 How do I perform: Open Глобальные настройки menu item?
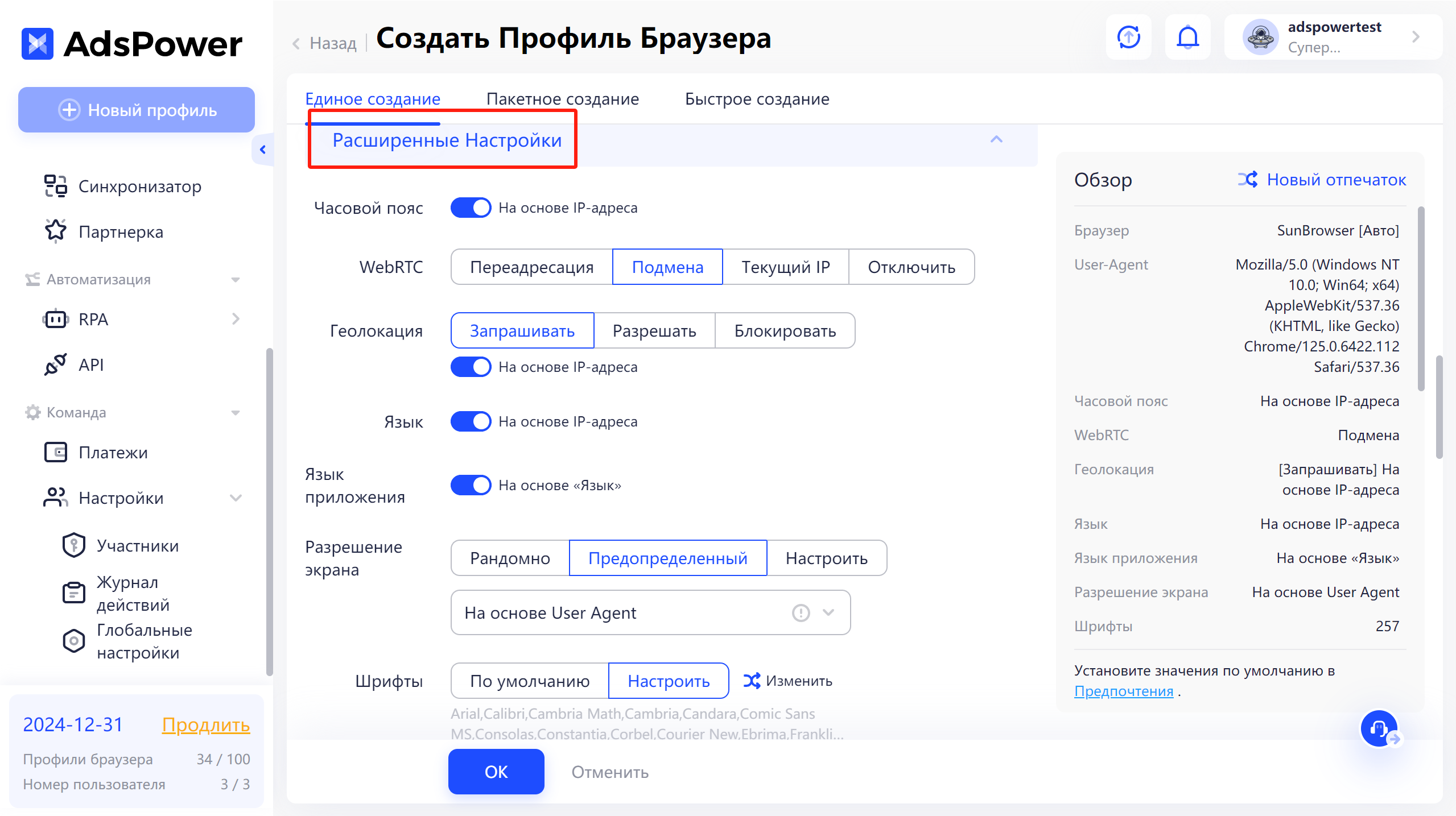[144, 641]
